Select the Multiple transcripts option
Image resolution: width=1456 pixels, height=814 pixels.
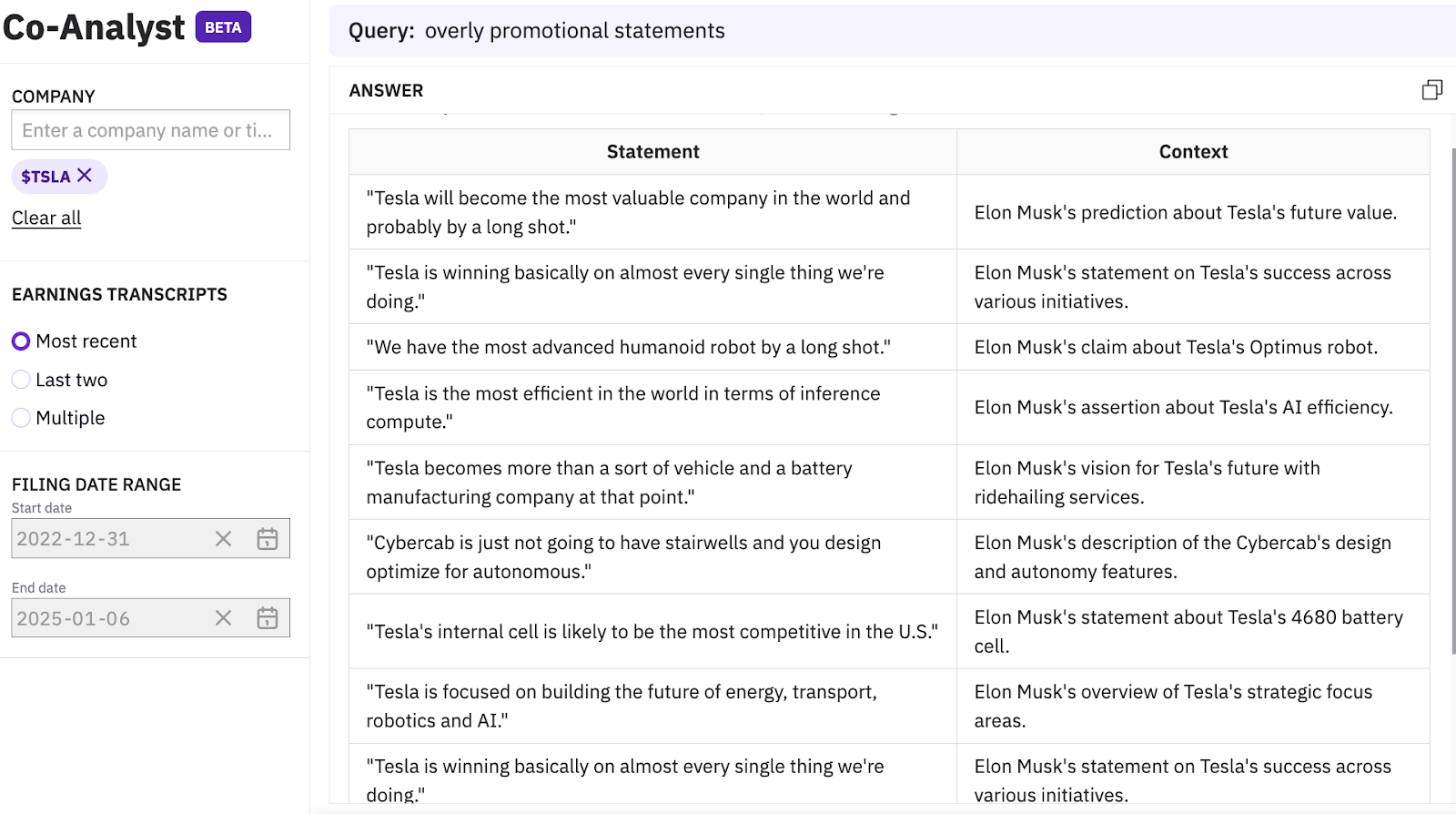pyautogui.click(x=21, y=418)
